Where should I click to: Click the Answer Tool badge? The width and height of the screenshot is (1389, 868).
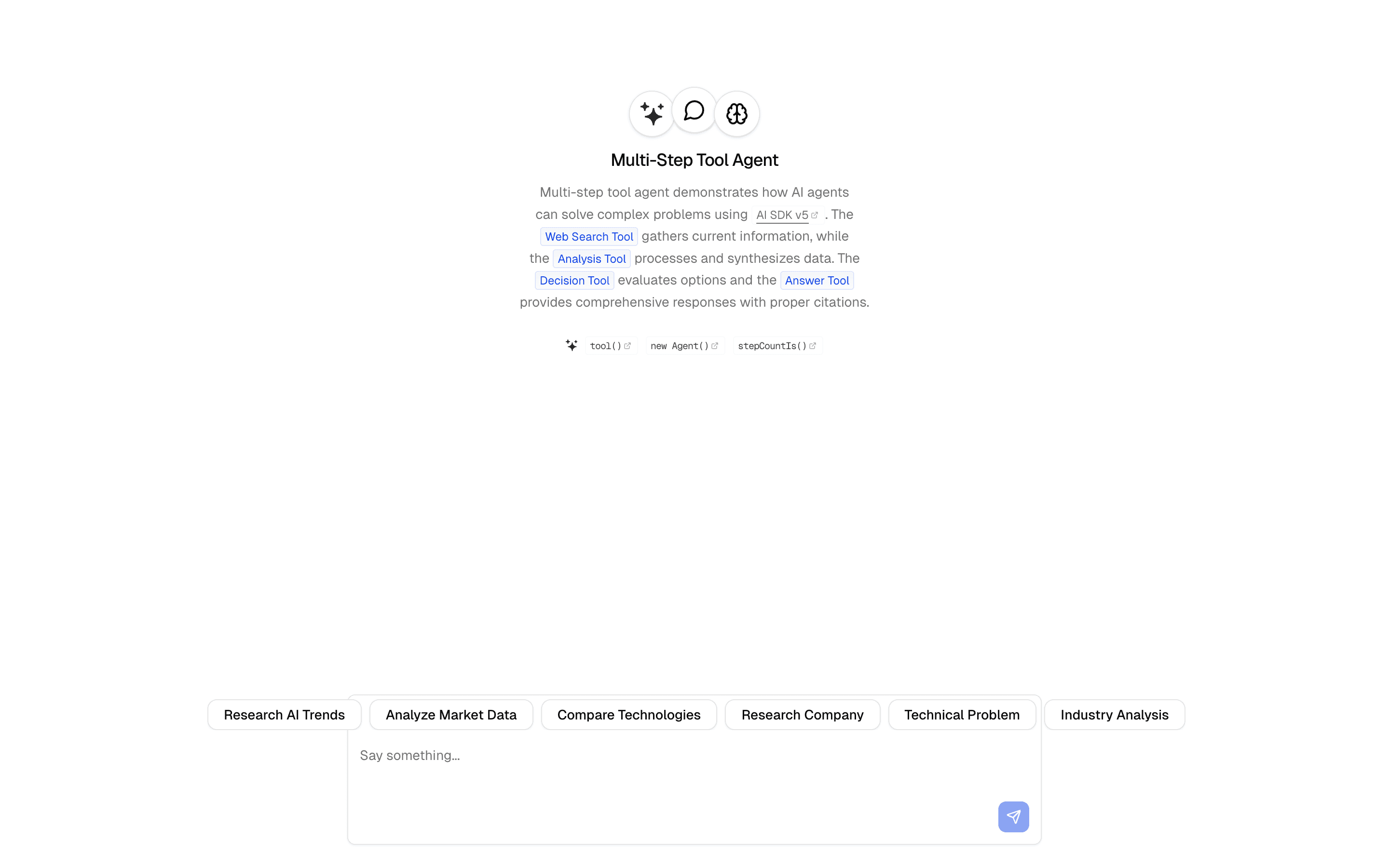(x=817, y=281)
